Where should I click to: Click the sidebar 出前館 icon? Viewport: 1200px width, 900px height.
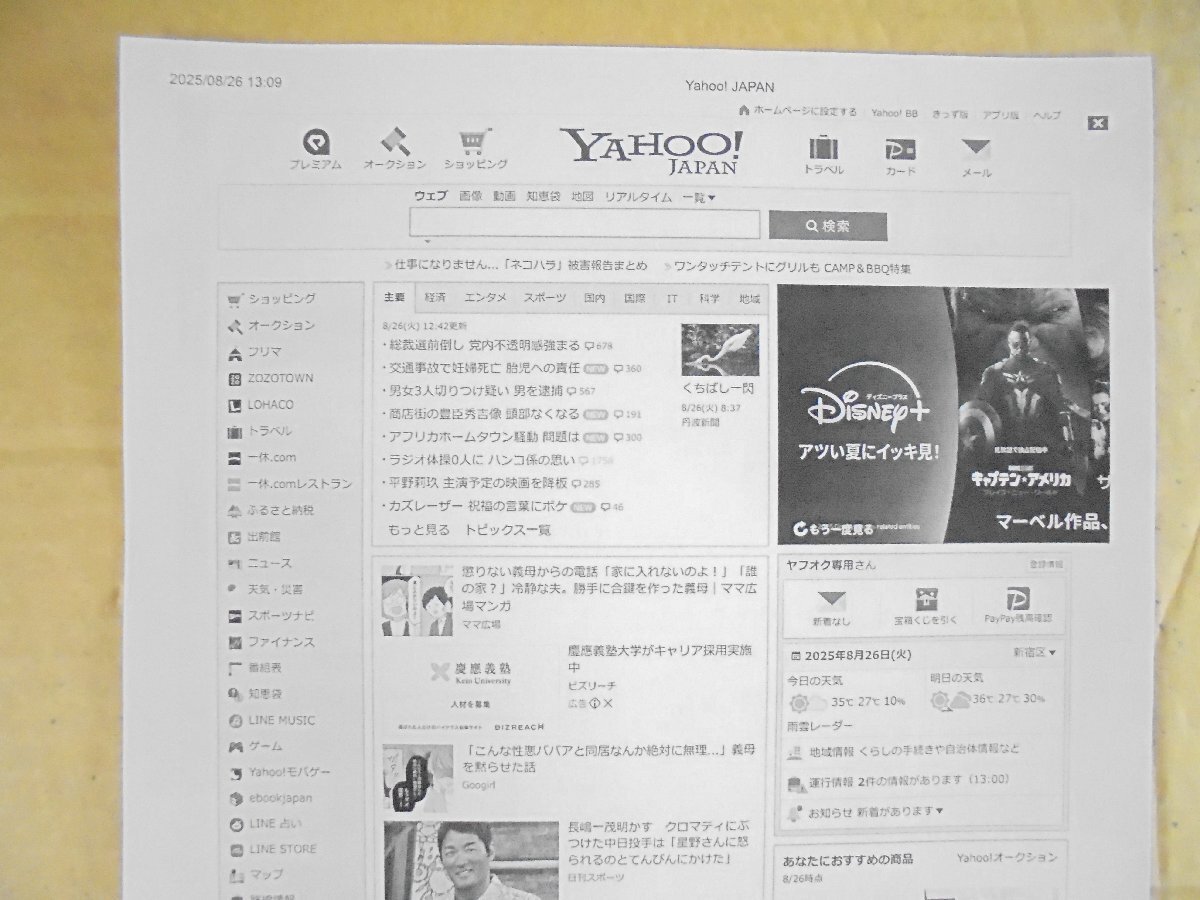(235, 537)
